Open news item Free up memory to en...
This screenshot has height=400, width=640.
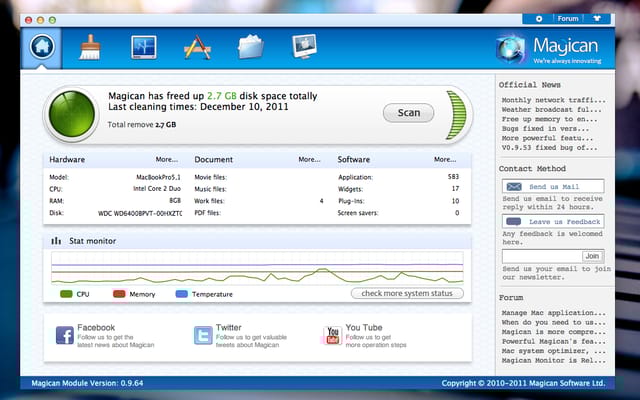tap(549, 119)
